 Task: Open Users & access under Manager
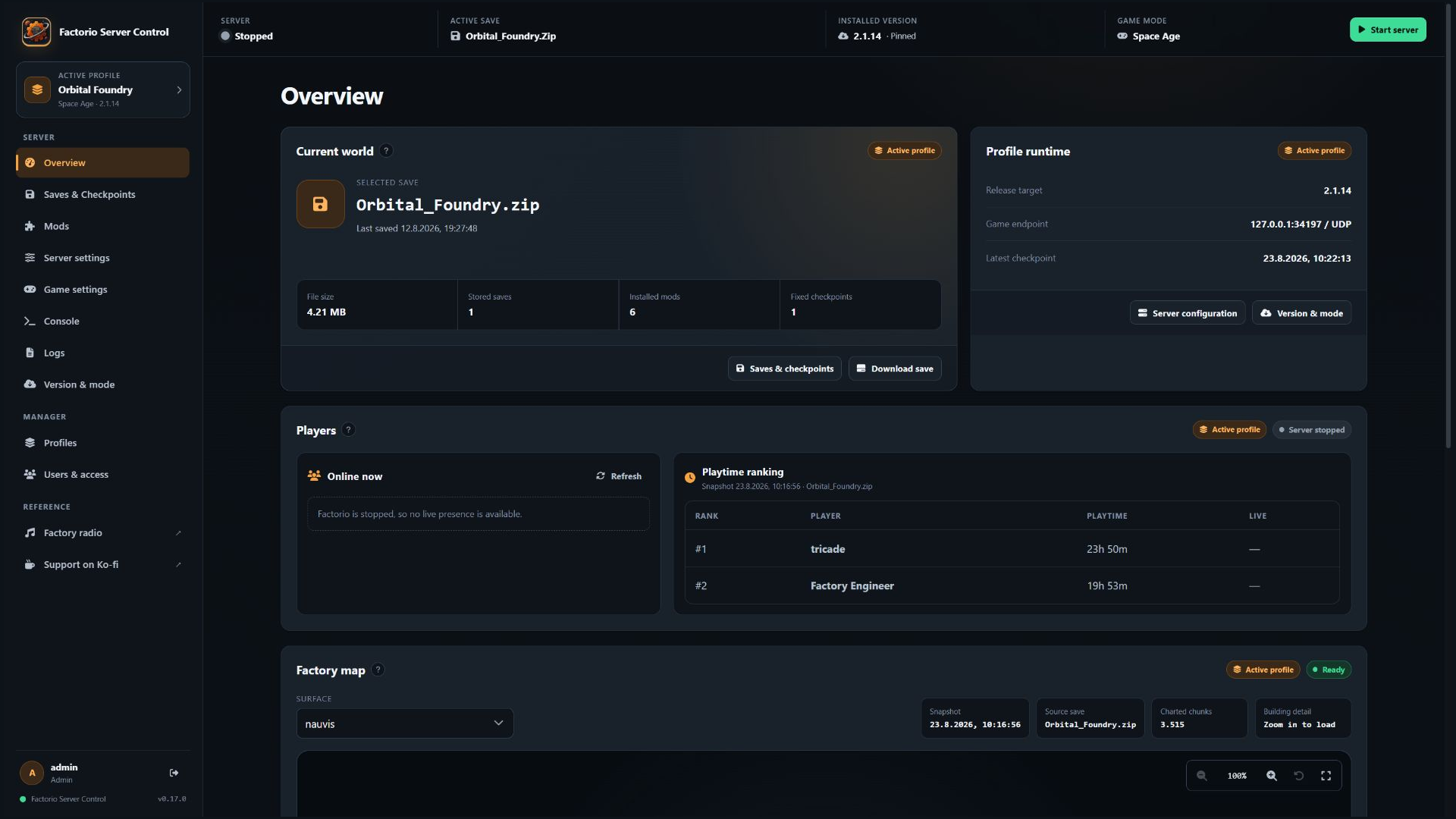pos(103,475)
